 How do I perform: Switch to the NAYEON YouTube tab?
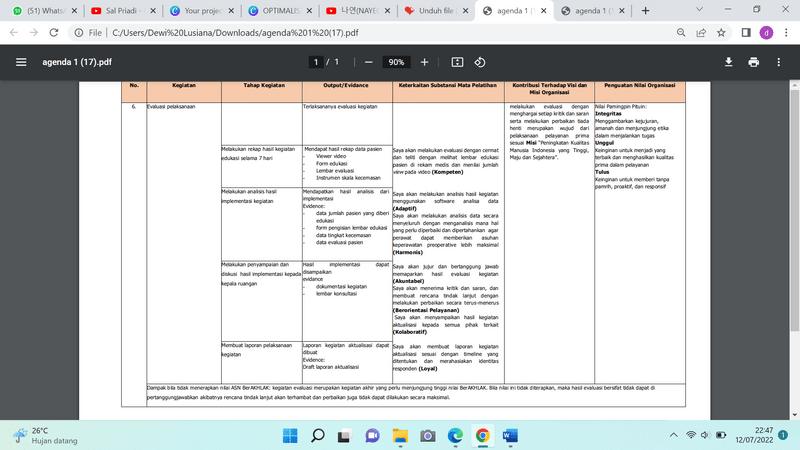pyautogui.click(x=358, y=11)
